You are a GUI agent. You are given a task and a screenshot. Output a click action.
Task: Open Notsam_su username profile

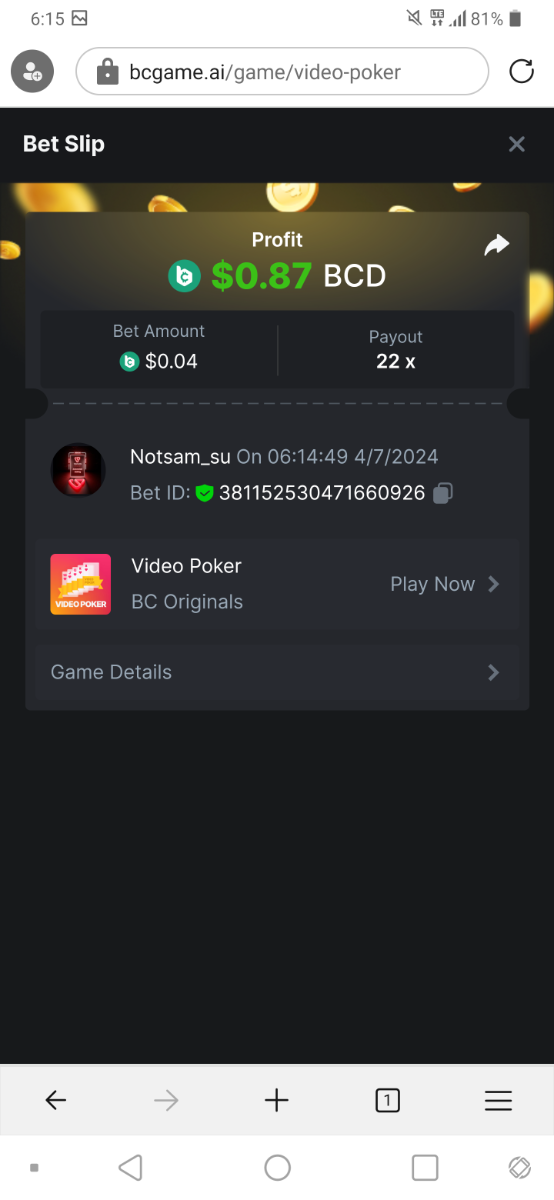(180, 457)
